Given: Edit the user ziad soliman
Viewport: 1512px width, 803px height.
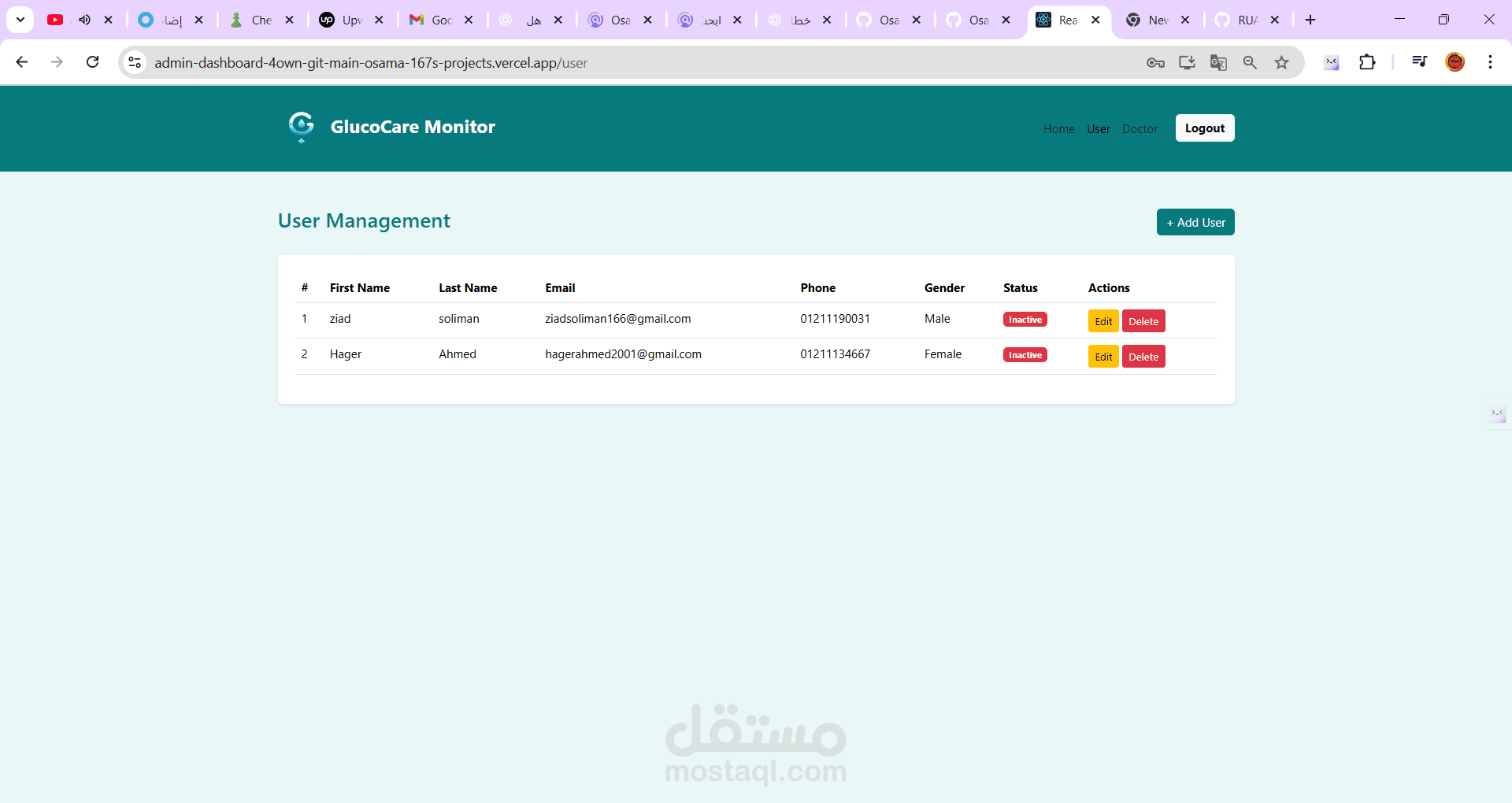Looking at the screenshot, I should (x=1103, y=320).
